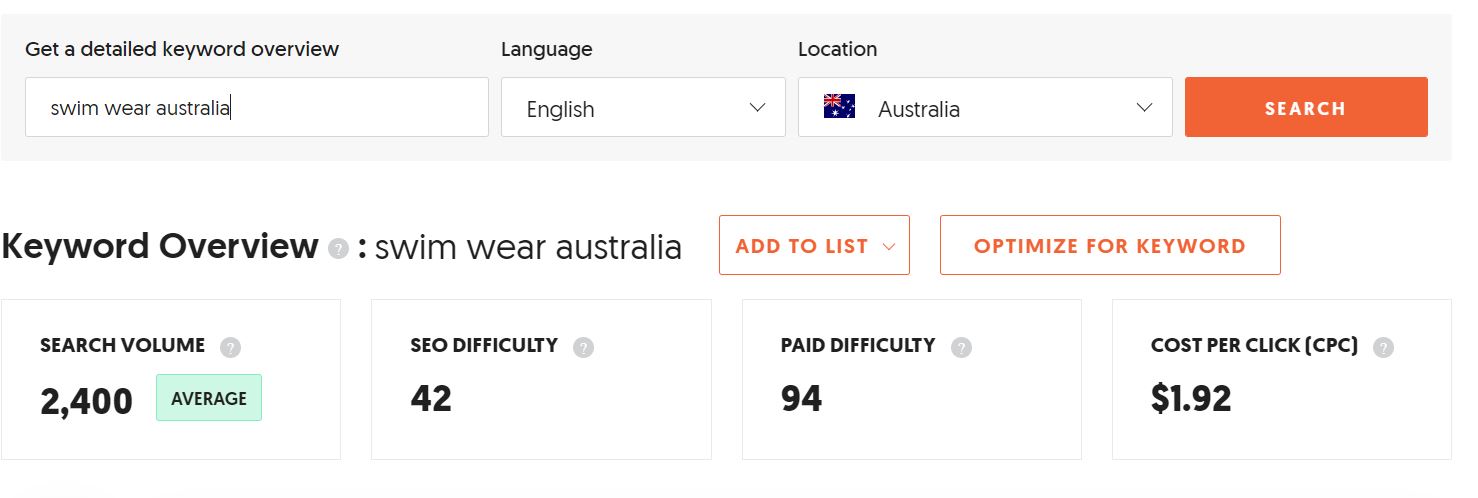
Task: Click the Australian flag icon in Location
Action: pyautogui.click(x=839, y=107)
